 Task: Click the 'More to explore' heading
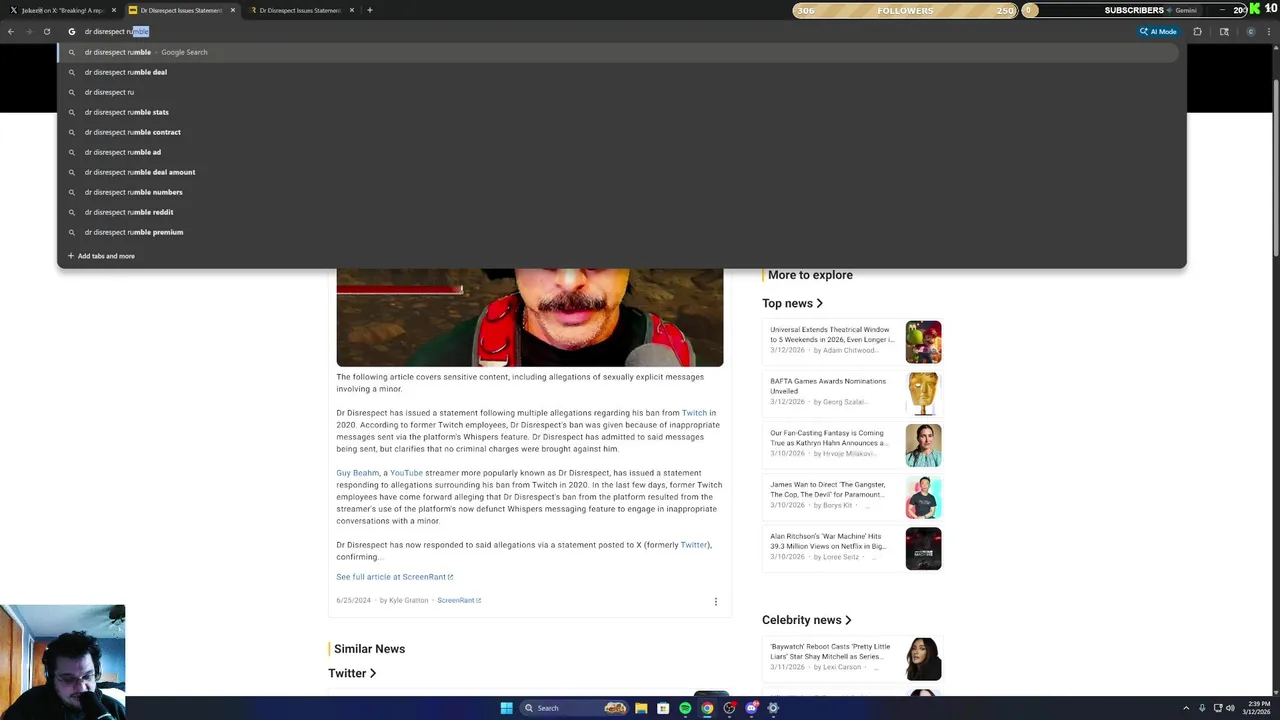pyautogui.click(x=810, y=275)
